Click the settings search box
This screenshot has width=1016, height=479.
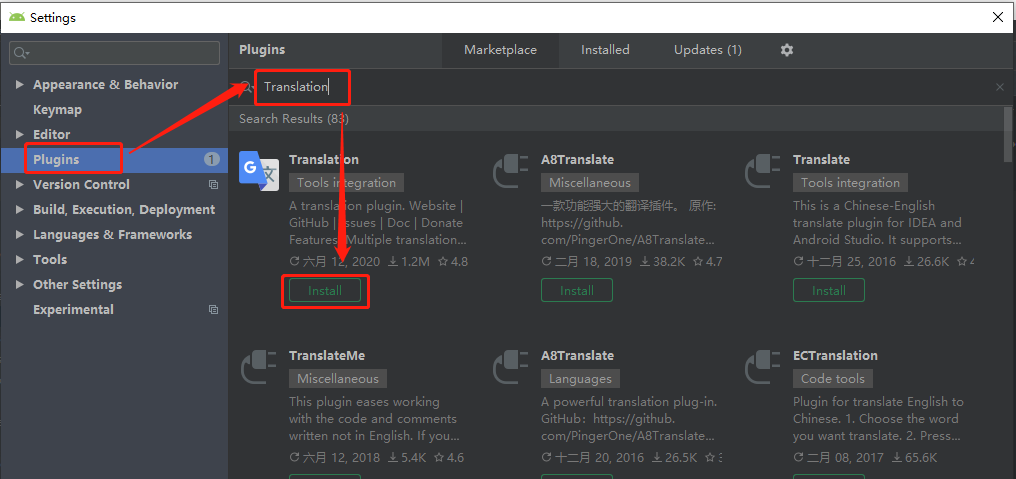(x=114, y=53)
